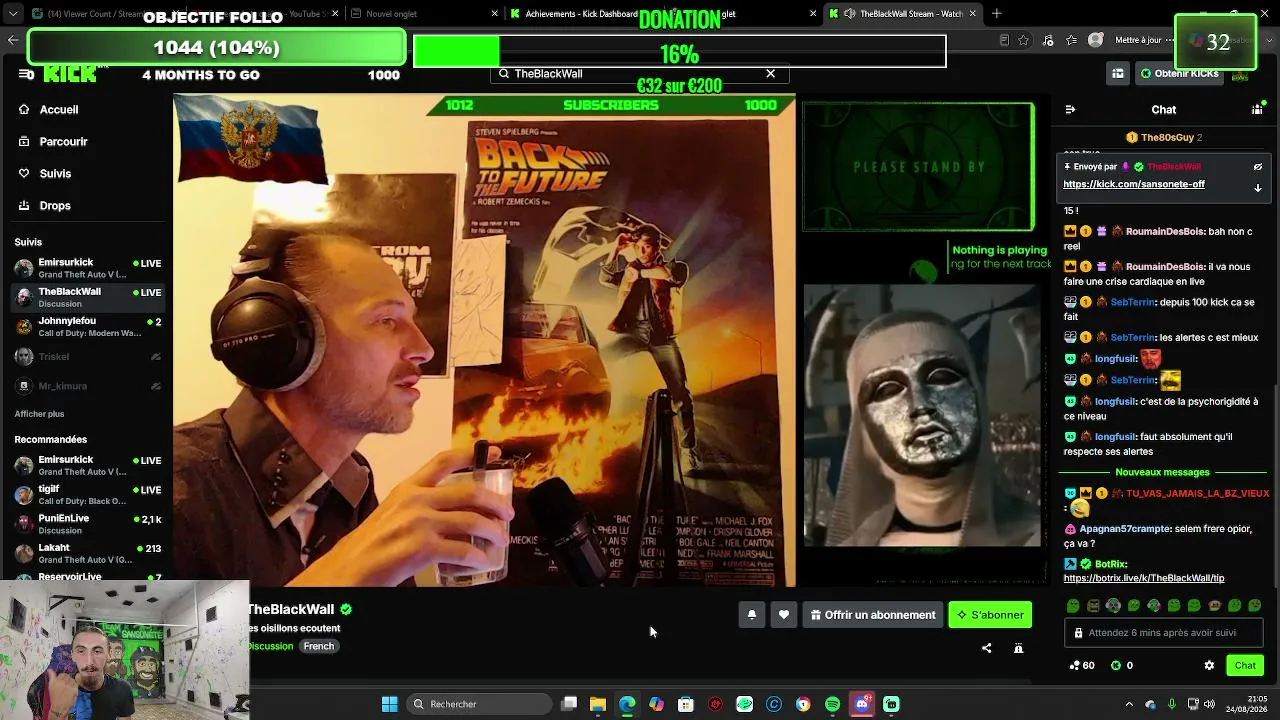Screen dimensions: 1280x720
Task: Open Johnnylefou followed channel
Action: click(x=88, y=326)
